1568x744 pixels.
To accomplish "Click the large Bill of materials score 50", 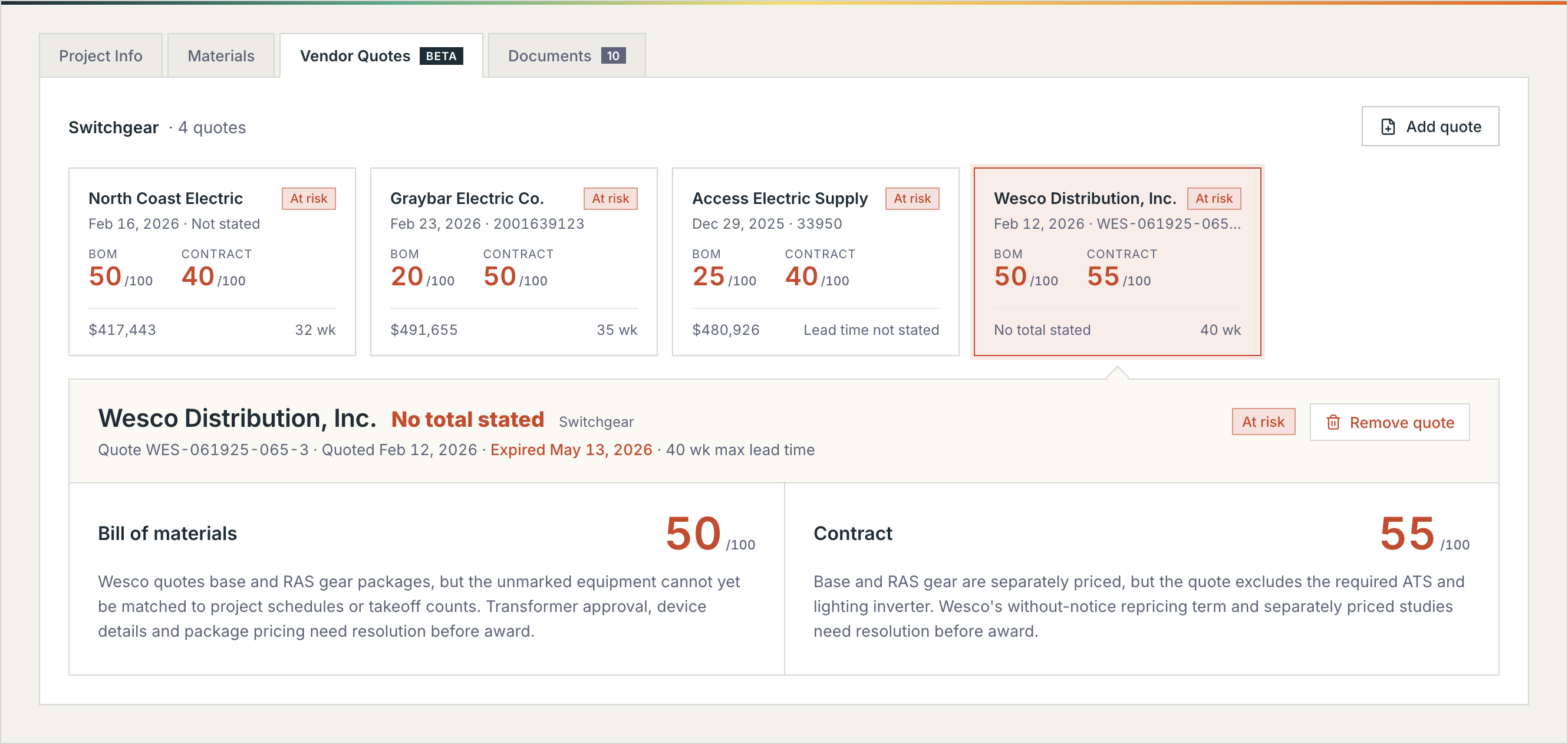I will point(693,534).
